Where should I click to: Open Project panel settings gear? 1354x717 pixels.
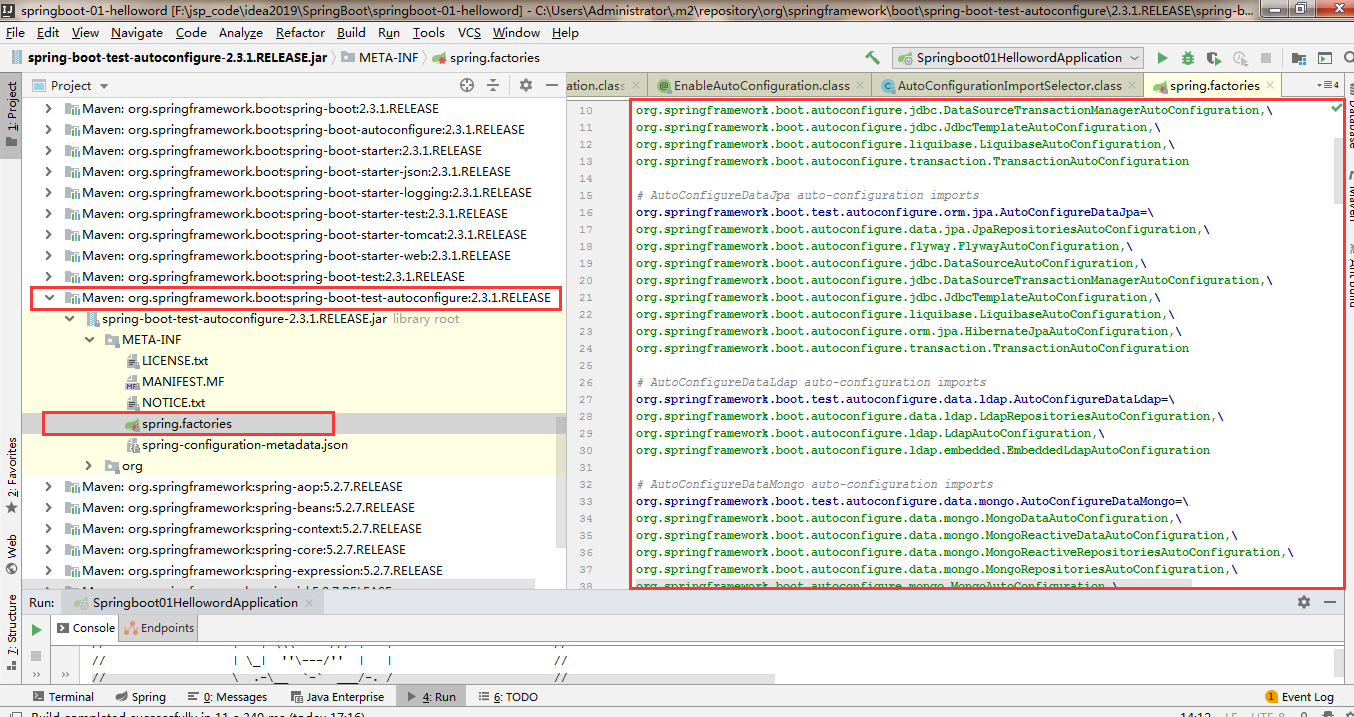tap(526, 85)
